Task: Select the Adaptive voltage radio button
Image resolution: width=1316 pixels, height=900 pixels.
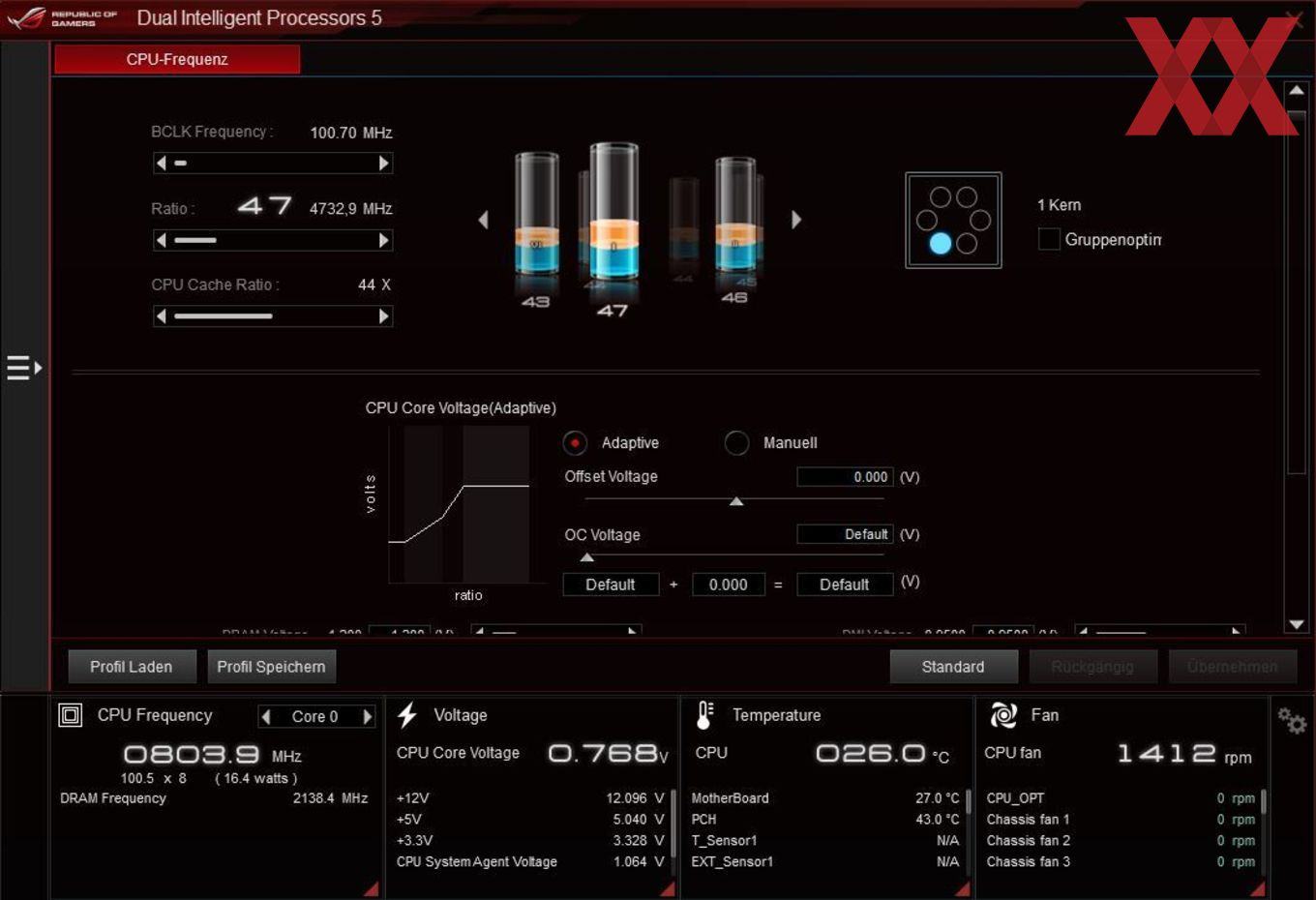Action: click(575, 443)
